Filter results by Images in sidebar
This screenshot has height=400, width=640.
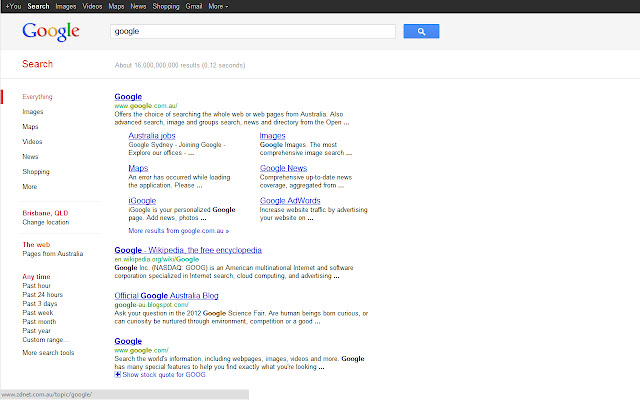33,112
